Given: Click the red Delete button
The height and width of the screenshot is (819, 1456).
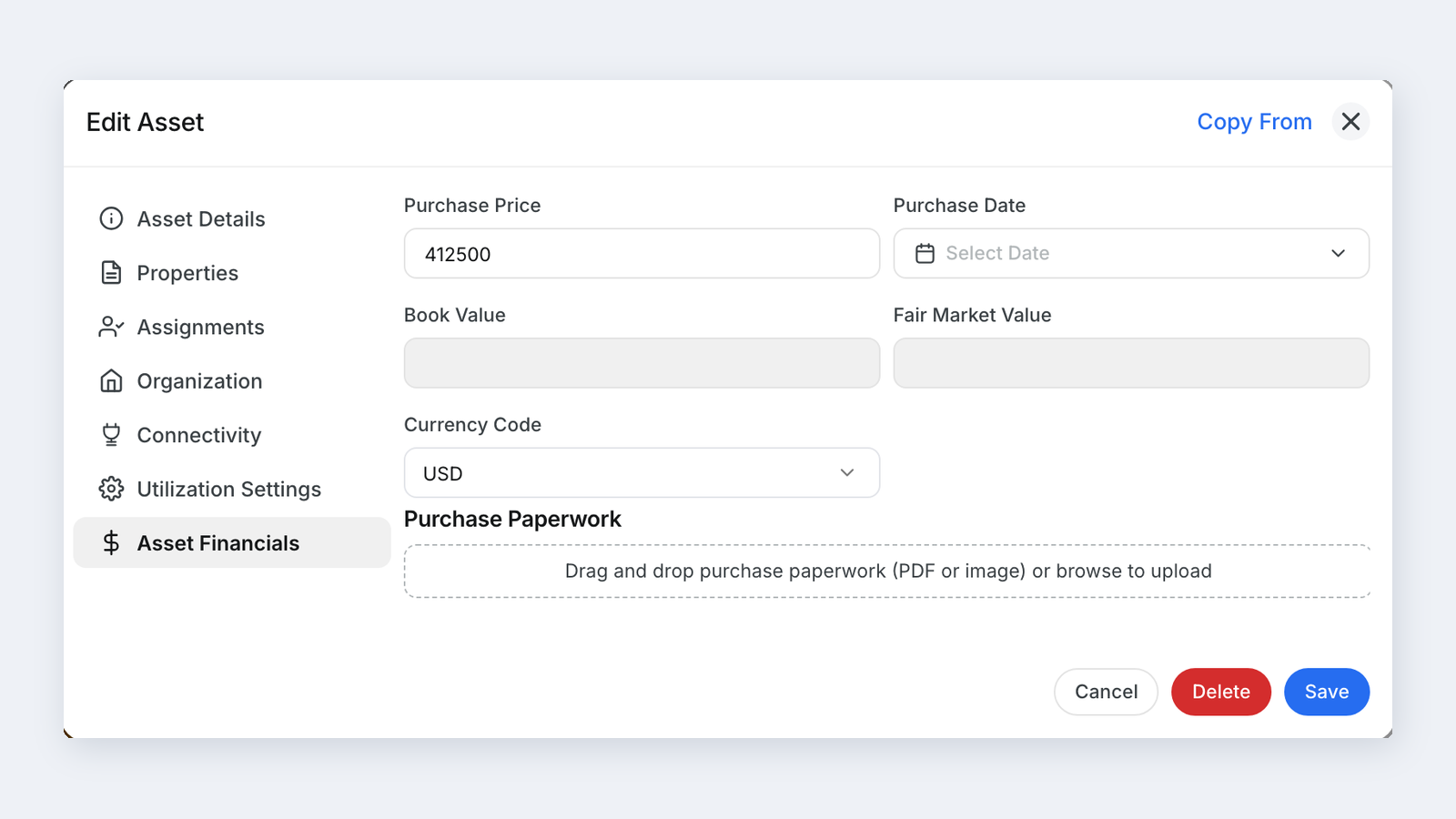Looking at the screenshot, I should coord(1221,692).
